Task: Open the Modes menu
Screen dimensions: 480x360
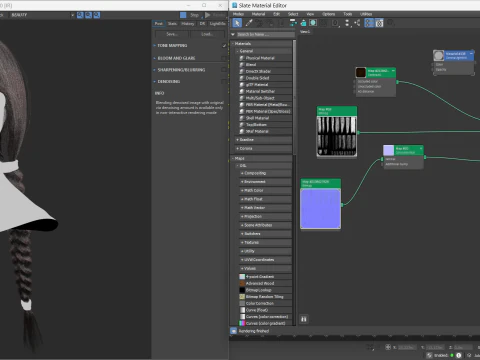Action: tap(238, 14)
